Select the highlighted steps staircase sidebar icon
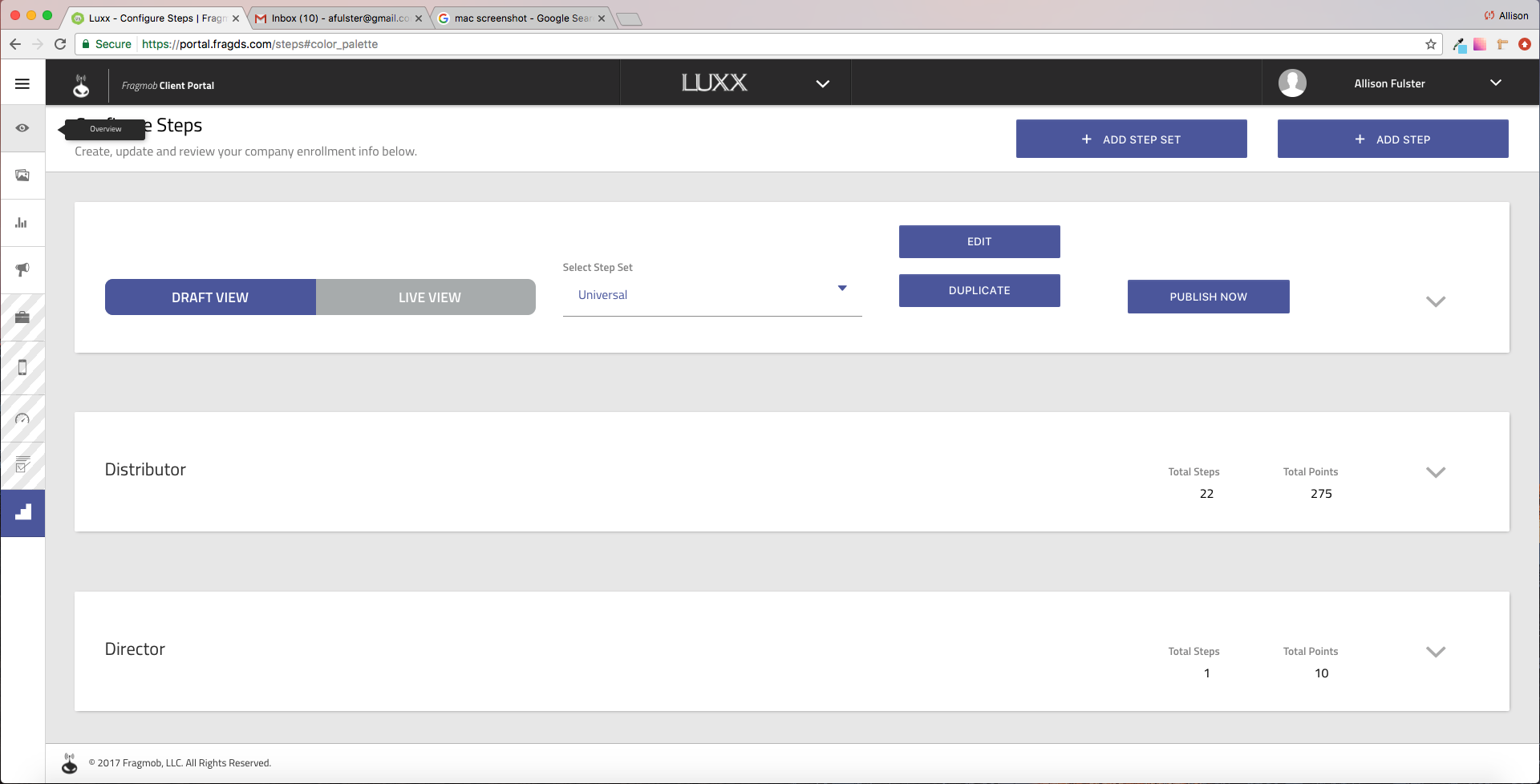This screenshot has width=1540, height=784. coord(22,513)
